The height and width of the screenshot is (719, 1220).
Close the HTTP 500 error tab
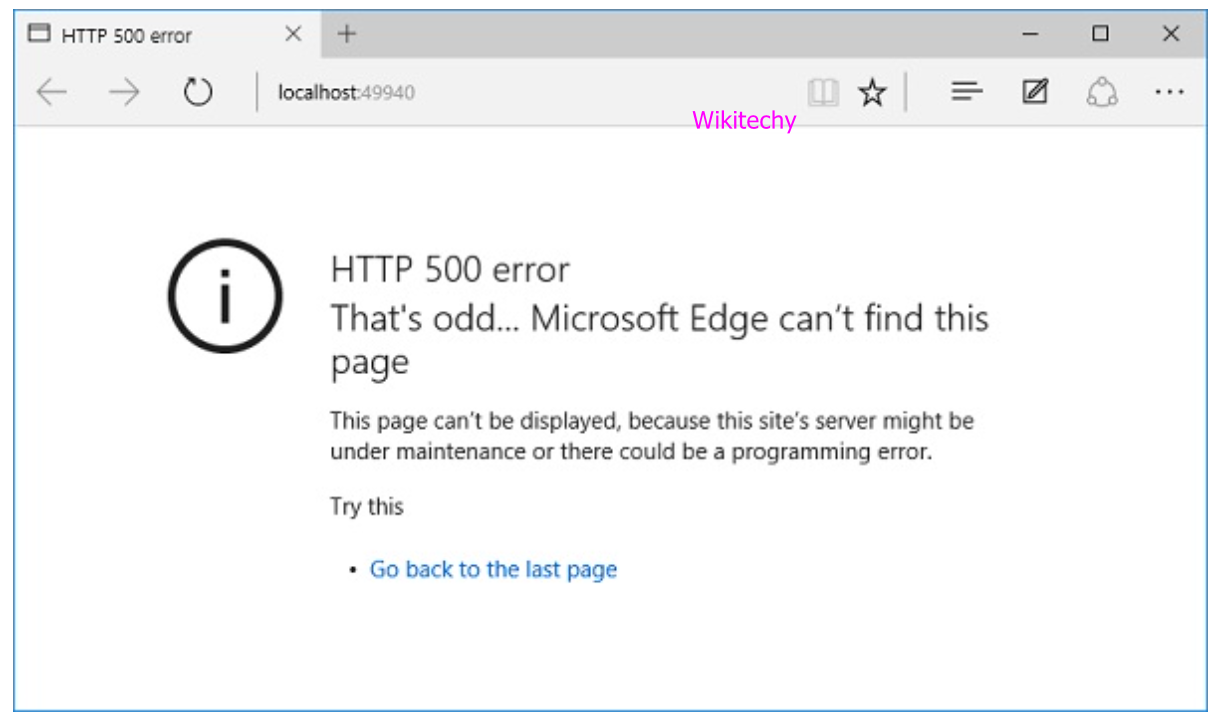point(293,34)
